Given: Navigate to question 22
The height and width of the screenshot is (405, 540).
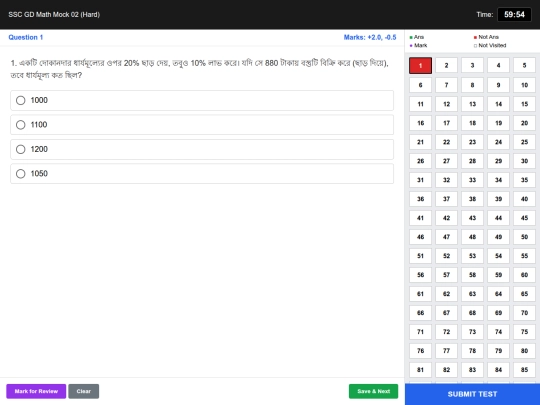Looking at the screenshot, I should [446, 142].
